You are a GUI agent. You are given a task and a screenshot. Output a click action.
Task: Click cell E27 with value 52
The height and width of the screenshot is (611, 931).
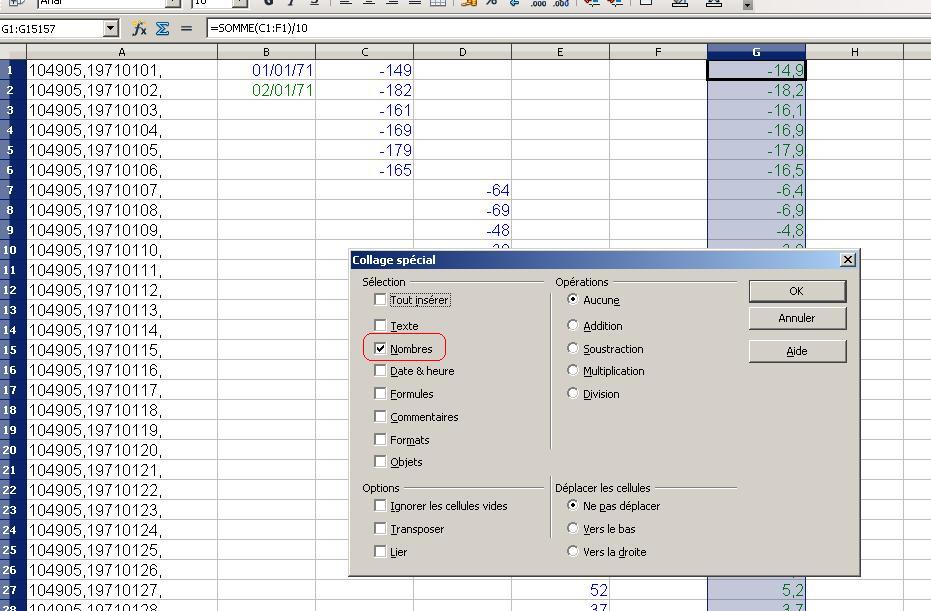coord(560,590)
